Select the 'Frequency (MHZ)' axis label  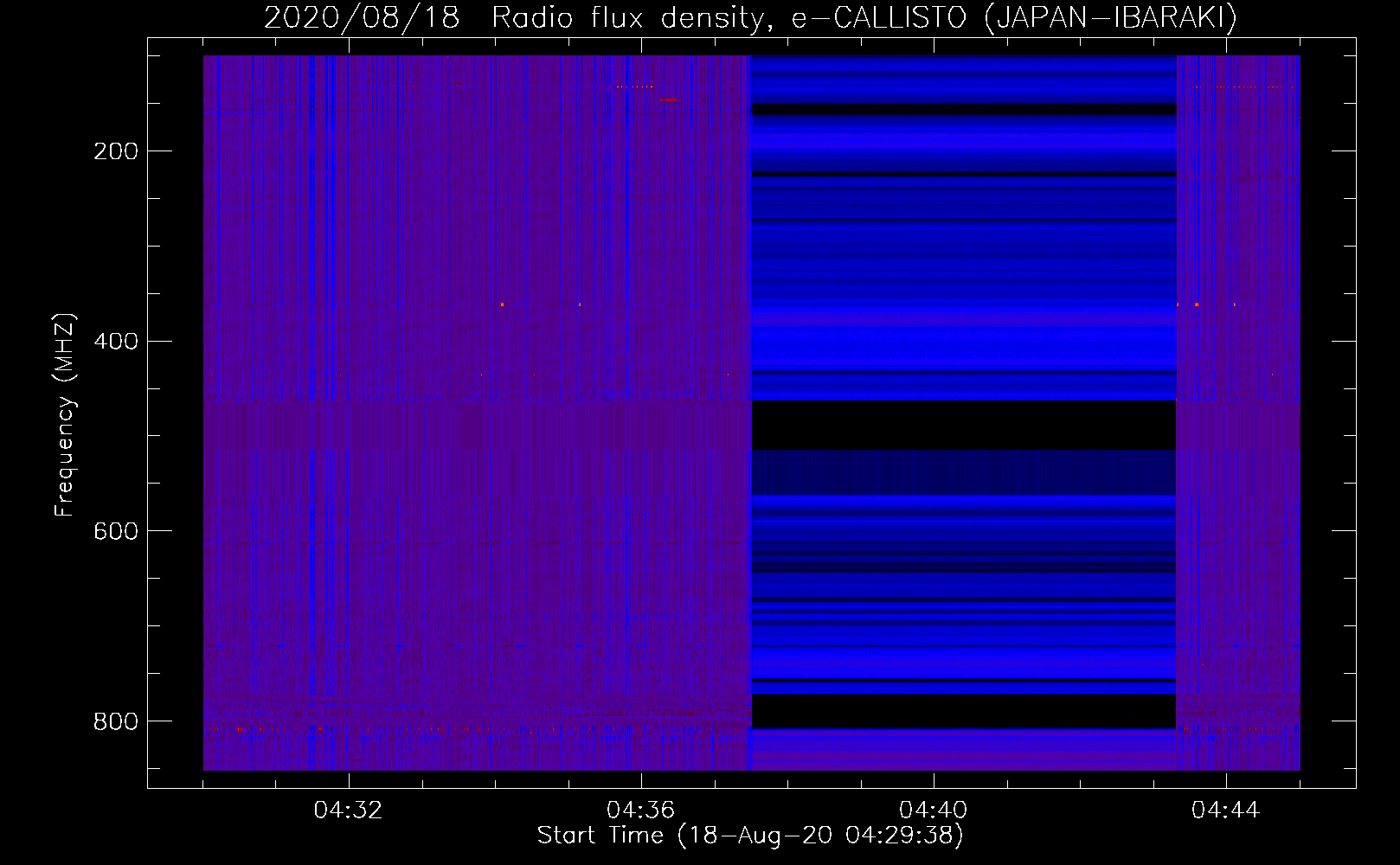point(65,415)
